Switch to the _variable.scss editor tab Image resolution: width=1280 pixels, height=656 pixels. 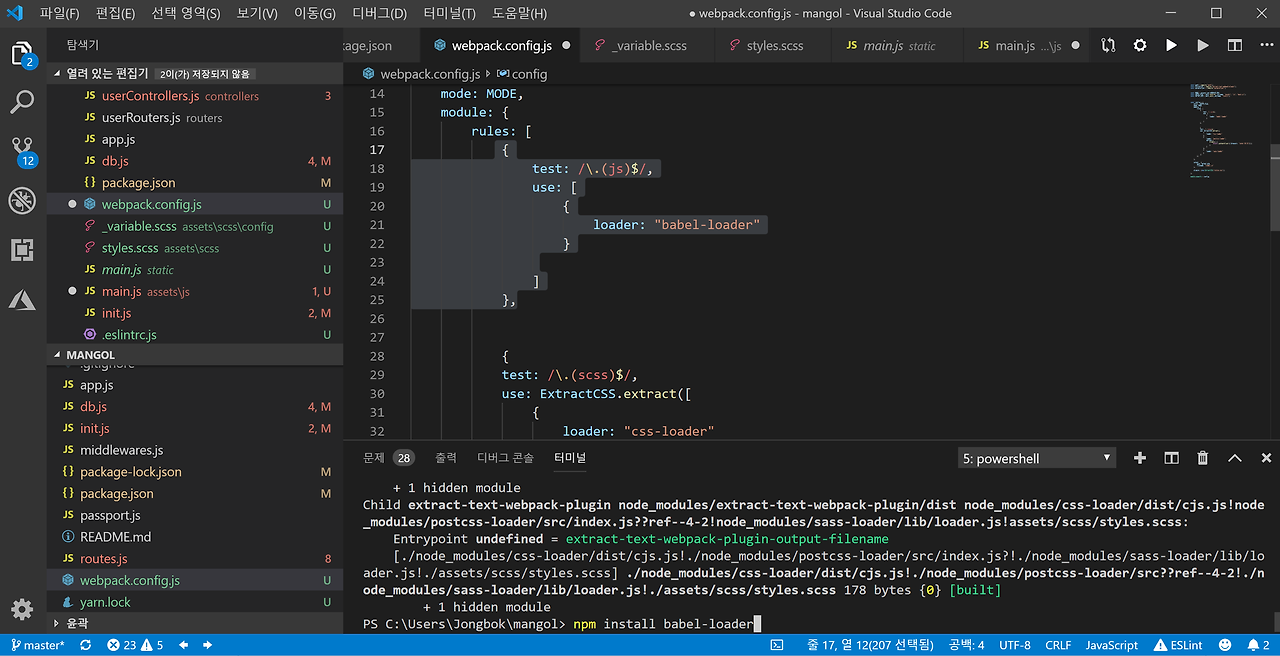coord(648,45)
